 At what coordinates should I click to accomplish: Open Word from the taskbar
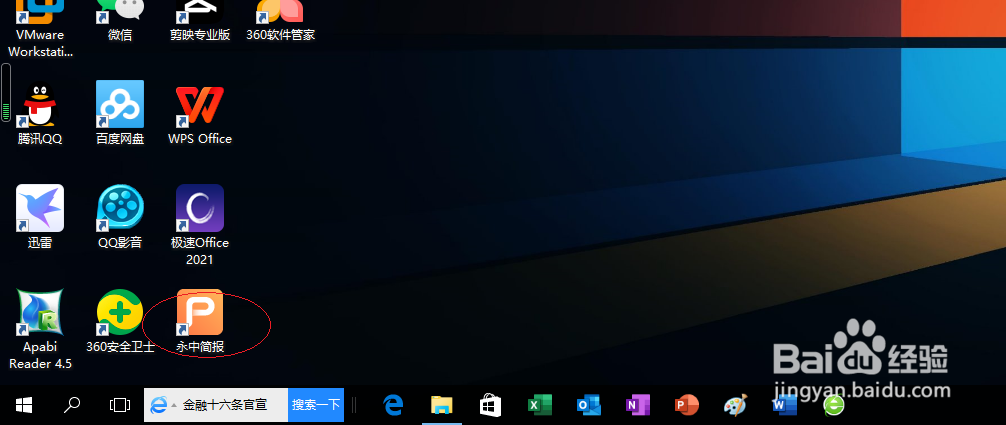pos(784,405)
